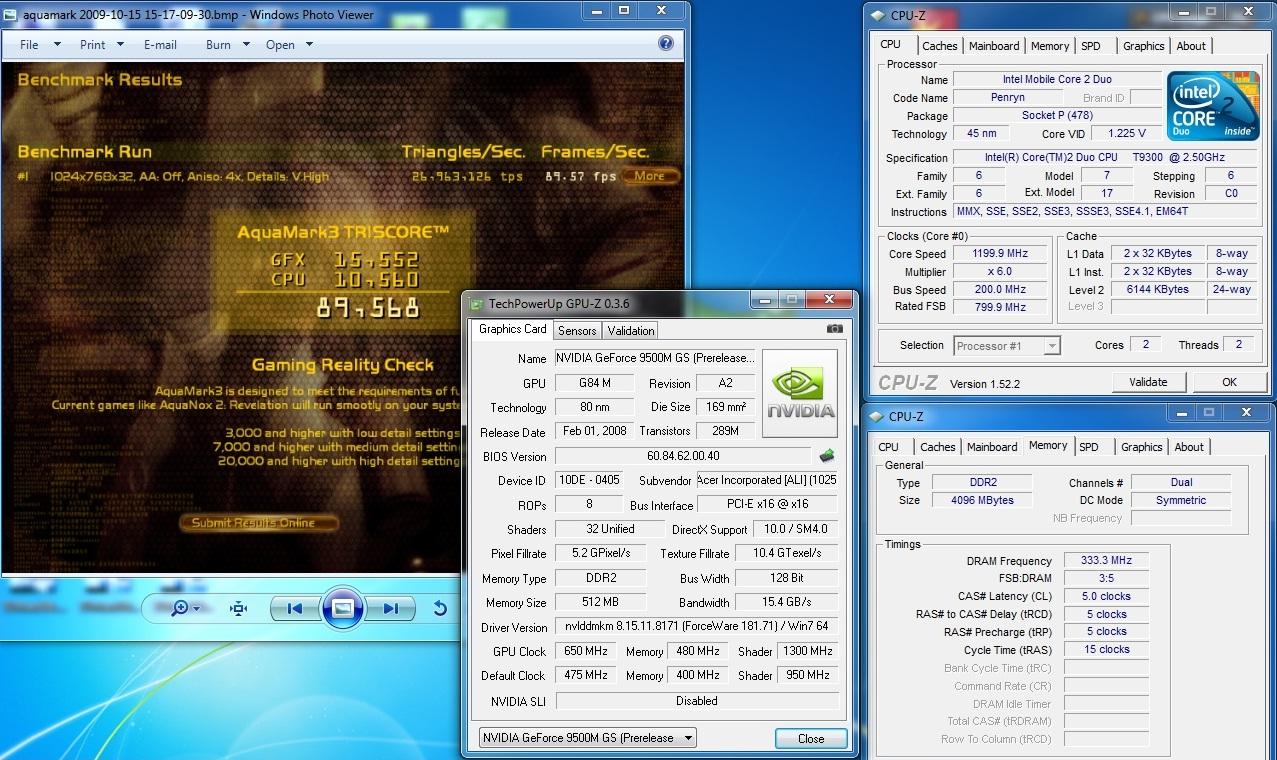This screenshot has height=760, width=1277.
Task: Click the lower CPU-Z window title icon
Action: click(x=877, y=416)
